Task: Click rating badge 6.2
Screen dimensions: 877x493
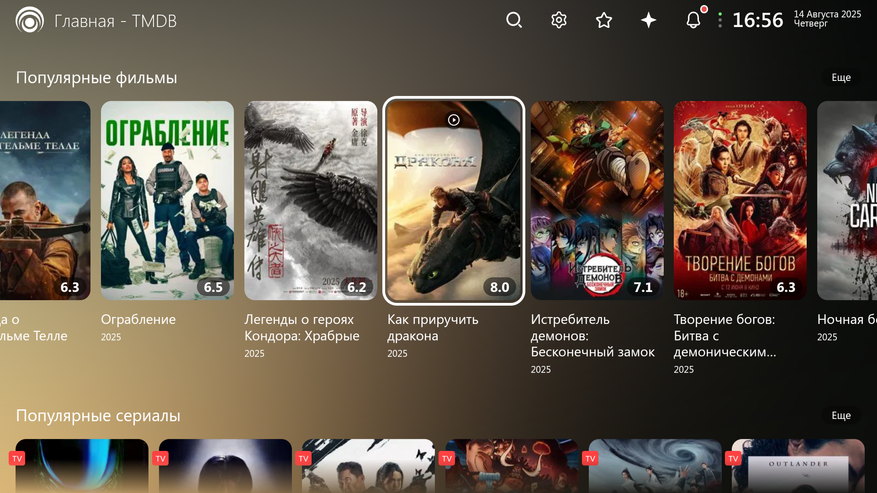Action: [356, 287]
